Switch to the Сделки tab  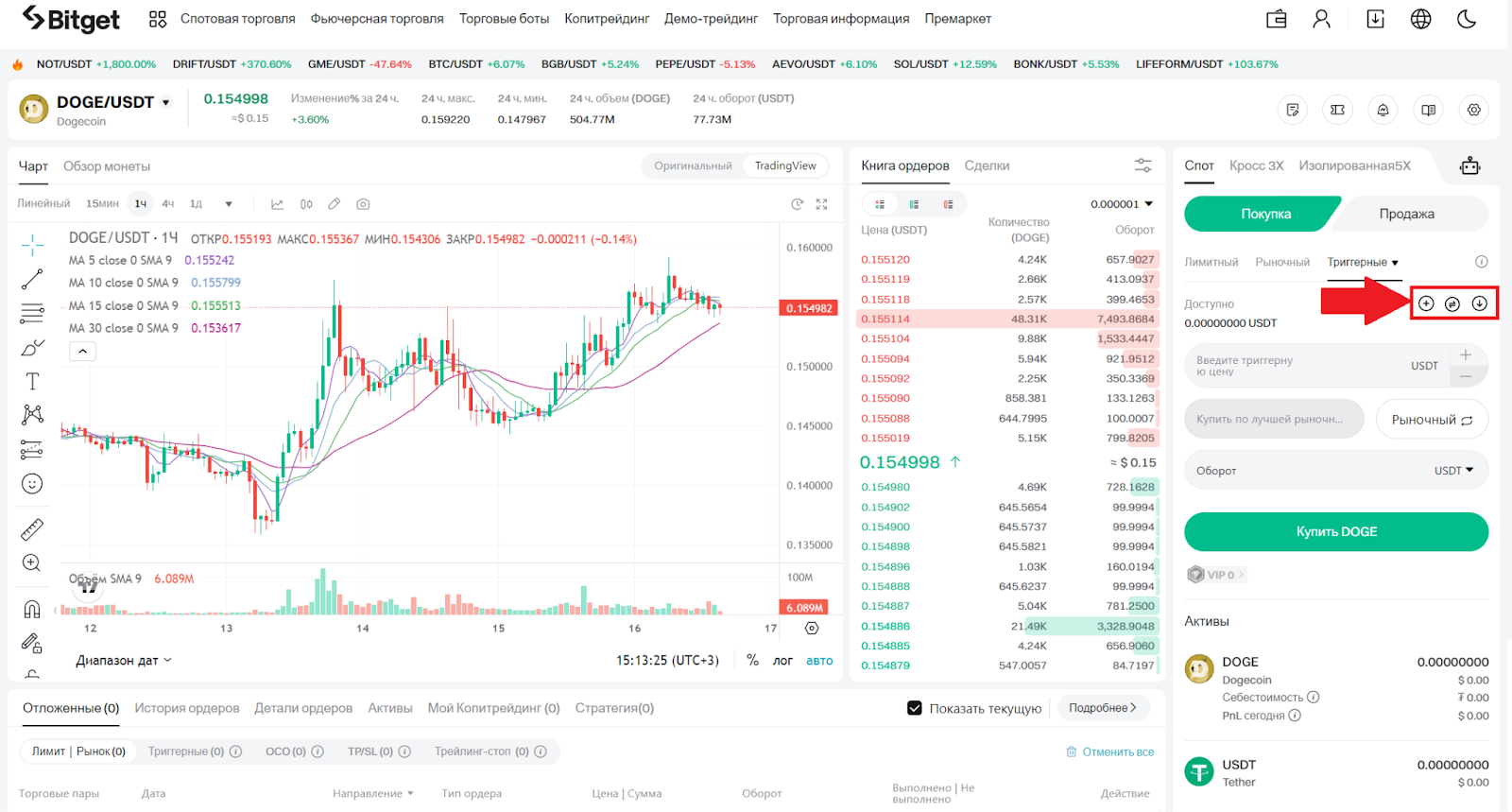click(x=987, y=165)
